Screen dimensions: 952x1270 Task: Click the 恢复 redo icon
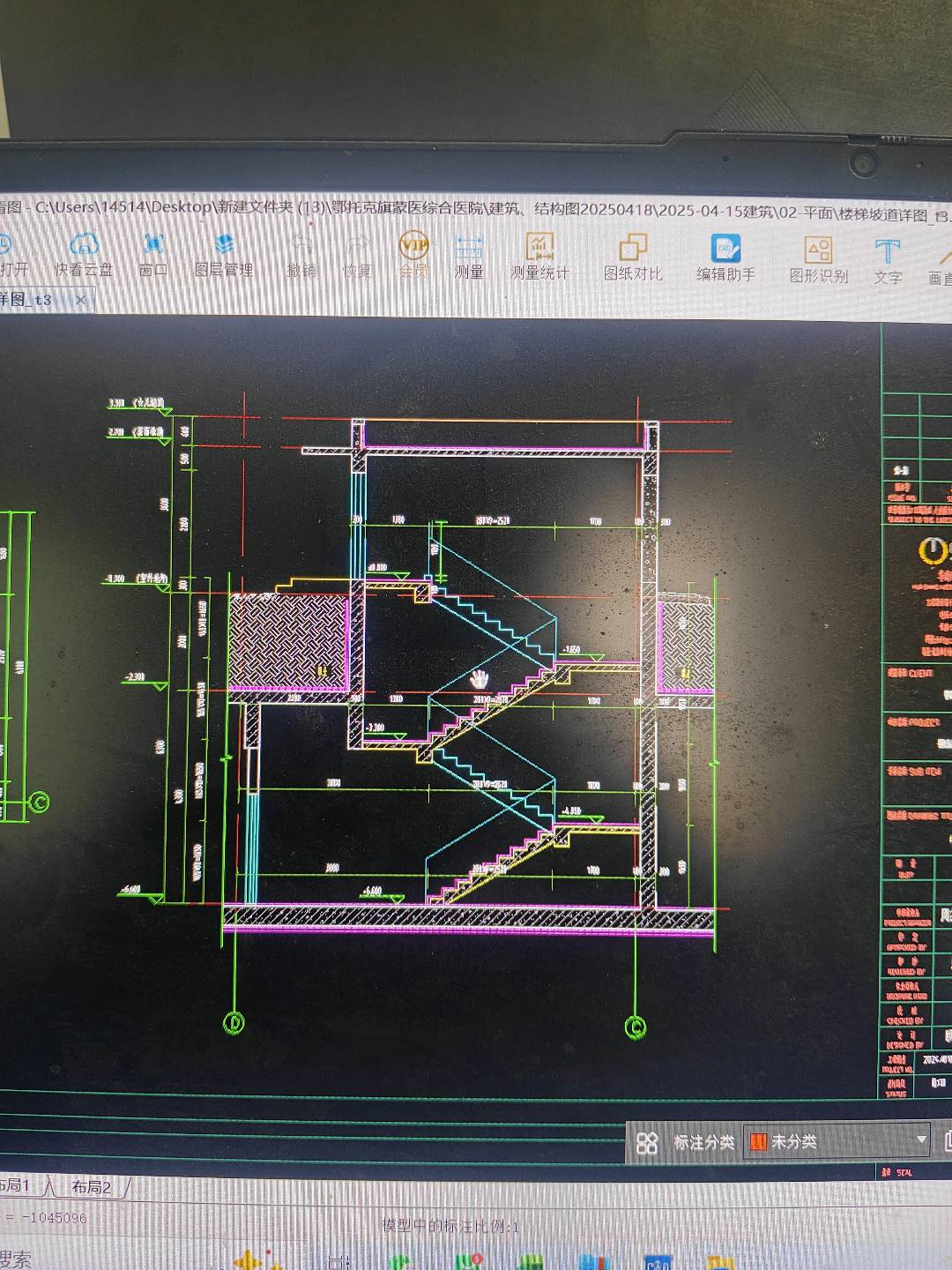coord(357,257)
